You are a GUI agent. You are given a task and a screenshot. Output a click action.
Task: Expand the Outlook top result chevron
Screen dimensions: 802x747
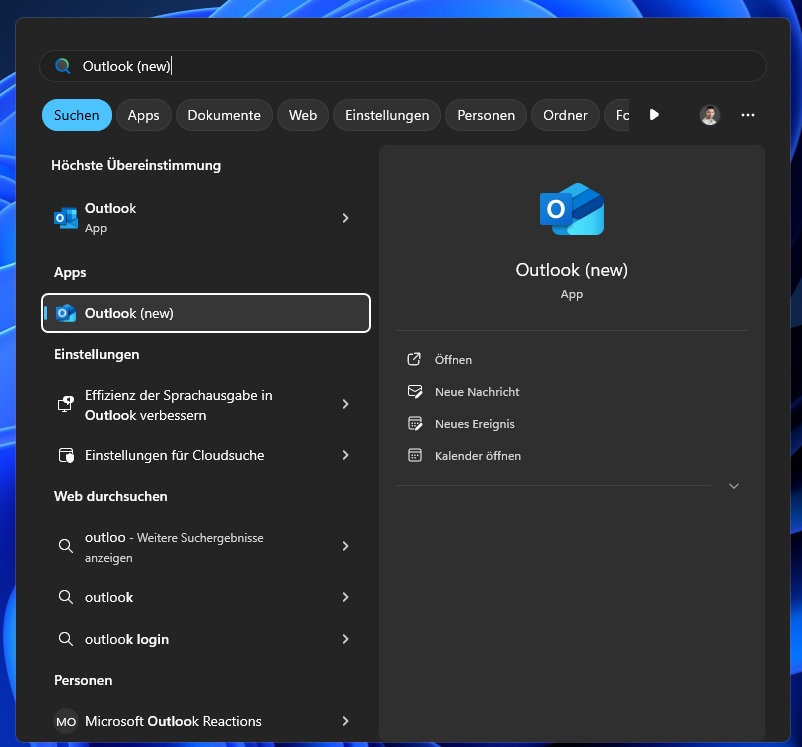pyautogui.click(x=345, y=218)
